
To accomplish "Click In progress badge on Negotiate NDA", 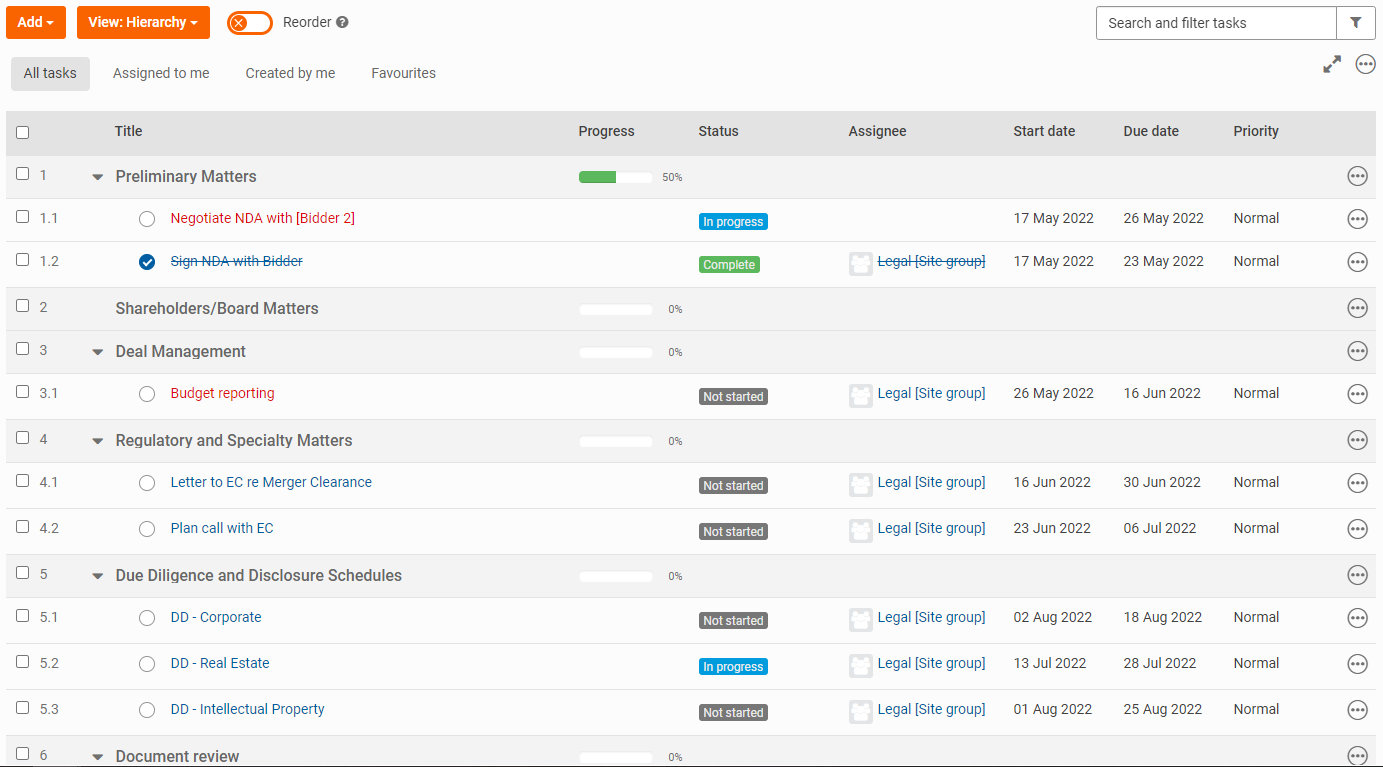I will coord(733,222).
